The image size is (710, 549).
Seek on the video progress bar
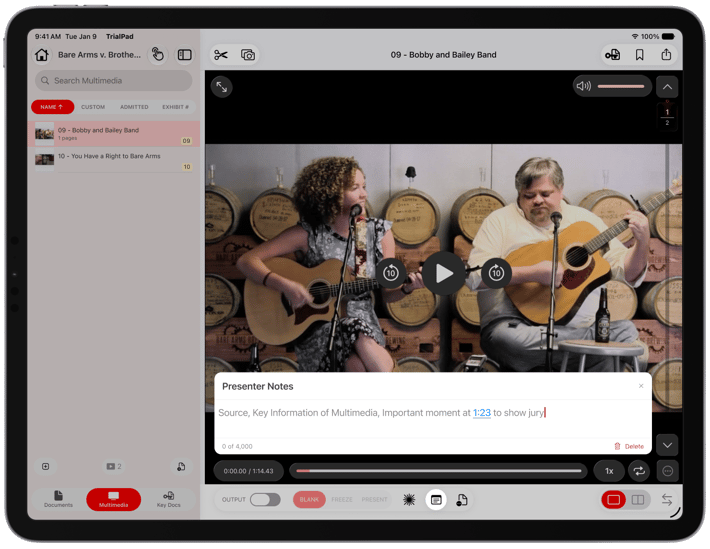[x=438, y=471]
